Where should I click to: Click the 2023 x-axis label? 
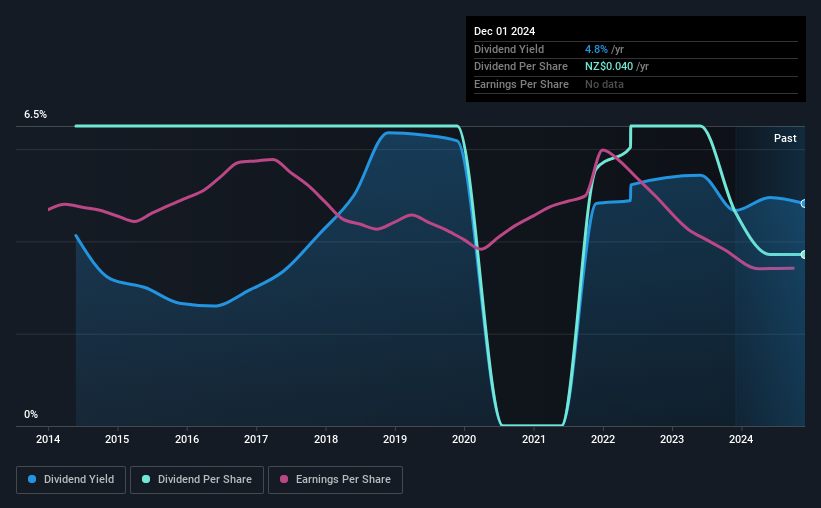point(672,439)
